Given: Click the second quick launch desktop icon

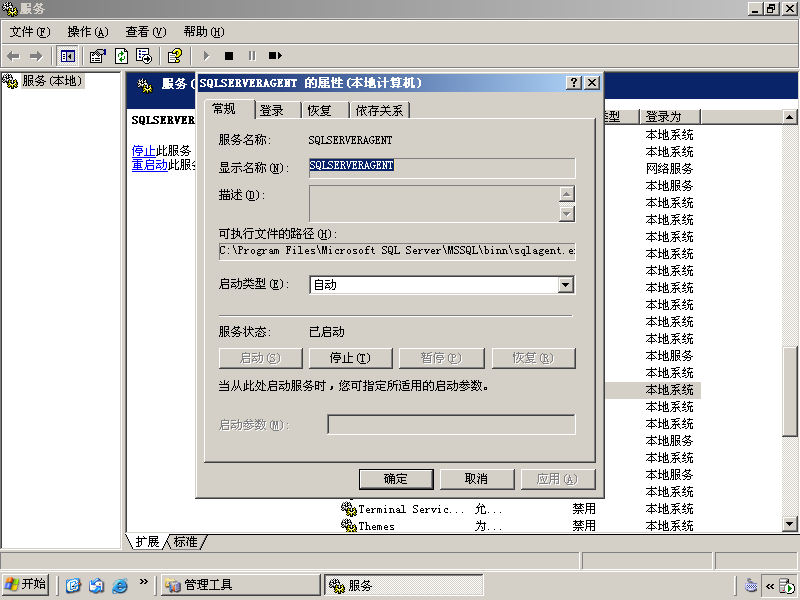Looking at the screenshot, I should [x=96, y=585].
